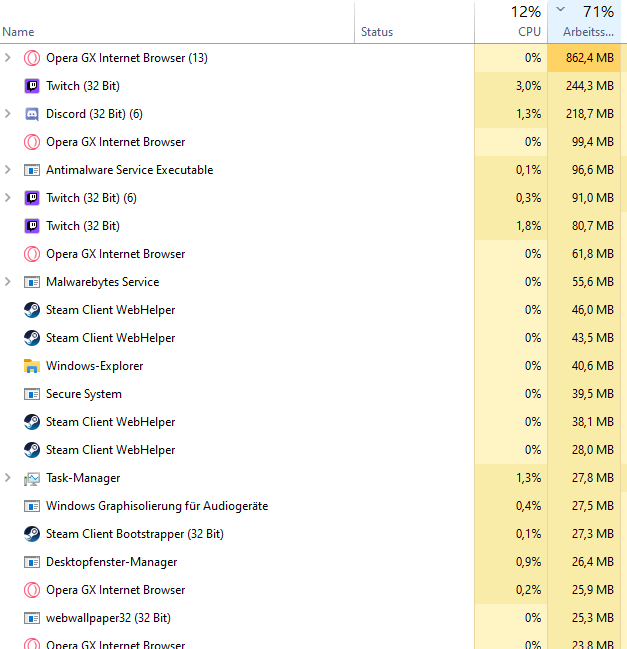The height and width of the screenshot is (649, 627).
Task: Click the Opera GX icon in the 25,9 MB row
Action: [32, 590]
